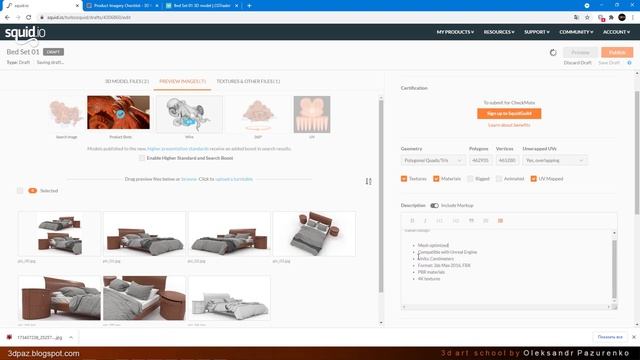This screenshot has width=640, height=360.
Task: Open the browser profile avatar
Action: (x=622, y=17)
